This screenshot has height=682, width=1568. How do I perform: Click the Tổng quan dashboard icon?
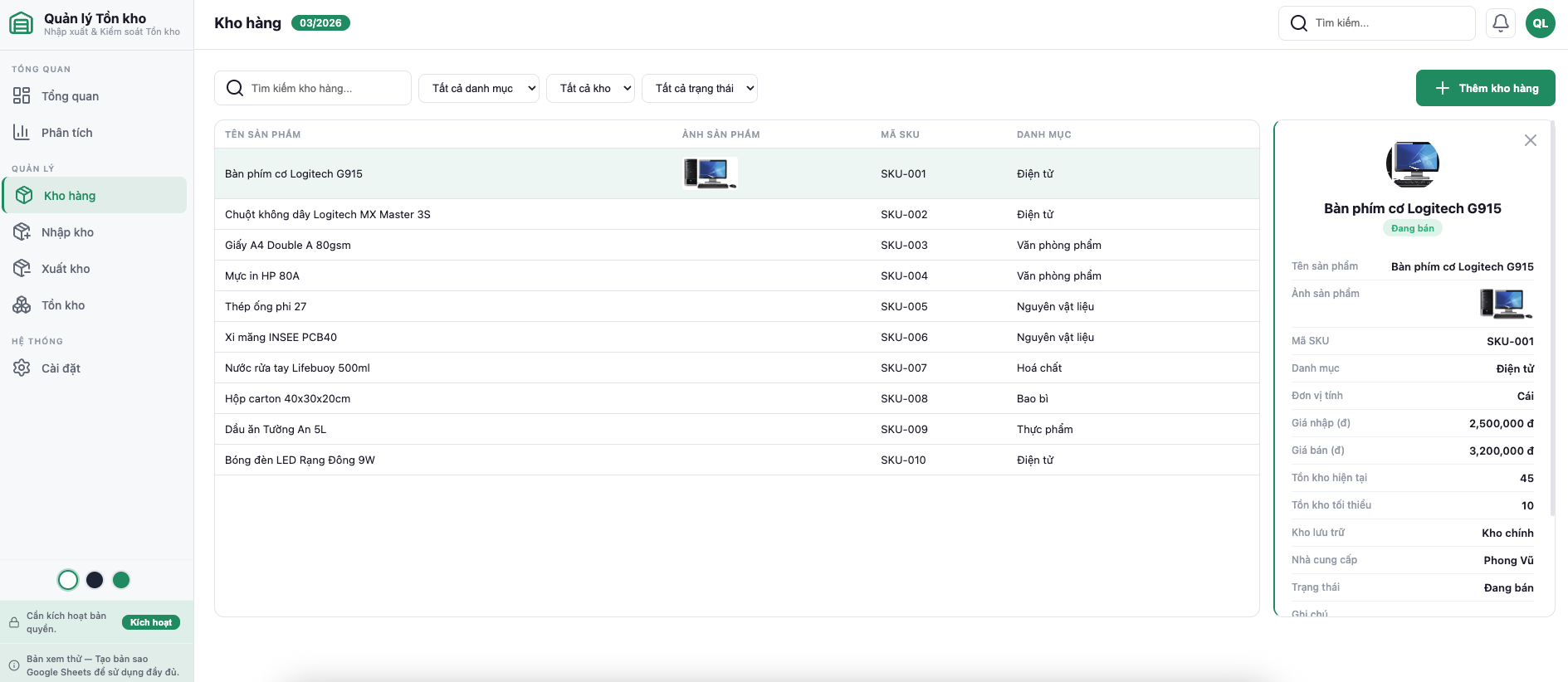pos(22,96)
